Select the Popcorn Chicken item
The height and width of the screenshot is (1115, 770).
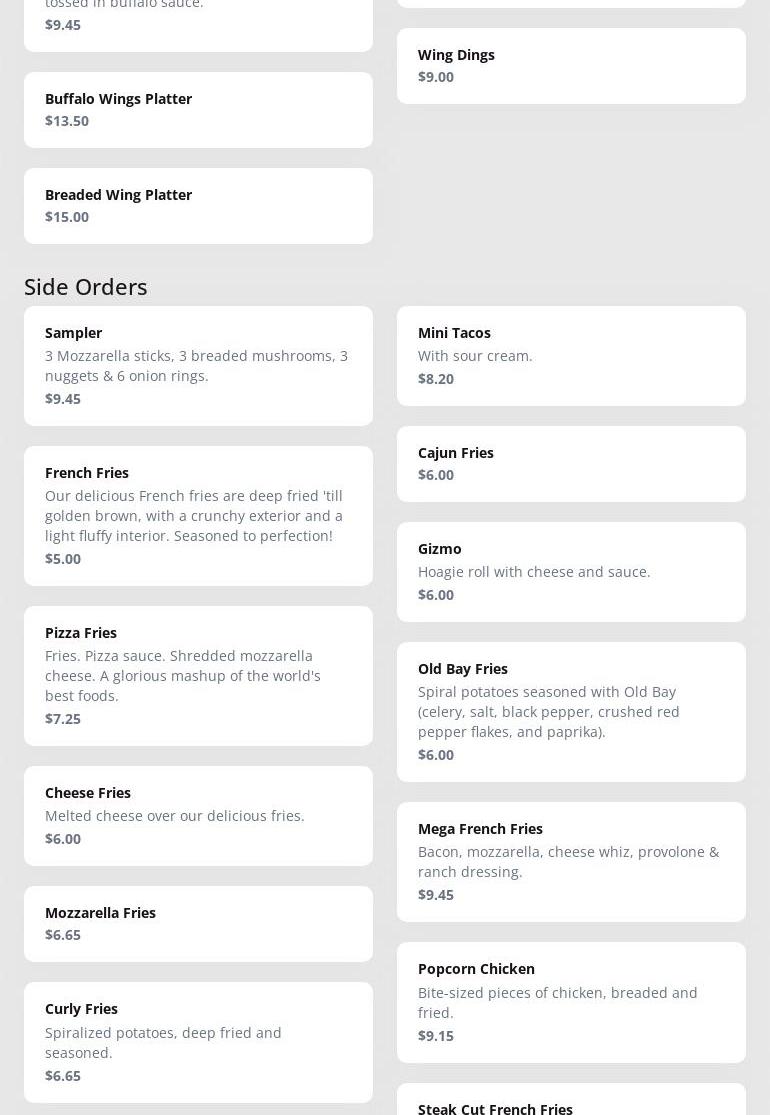[571, 1003]
